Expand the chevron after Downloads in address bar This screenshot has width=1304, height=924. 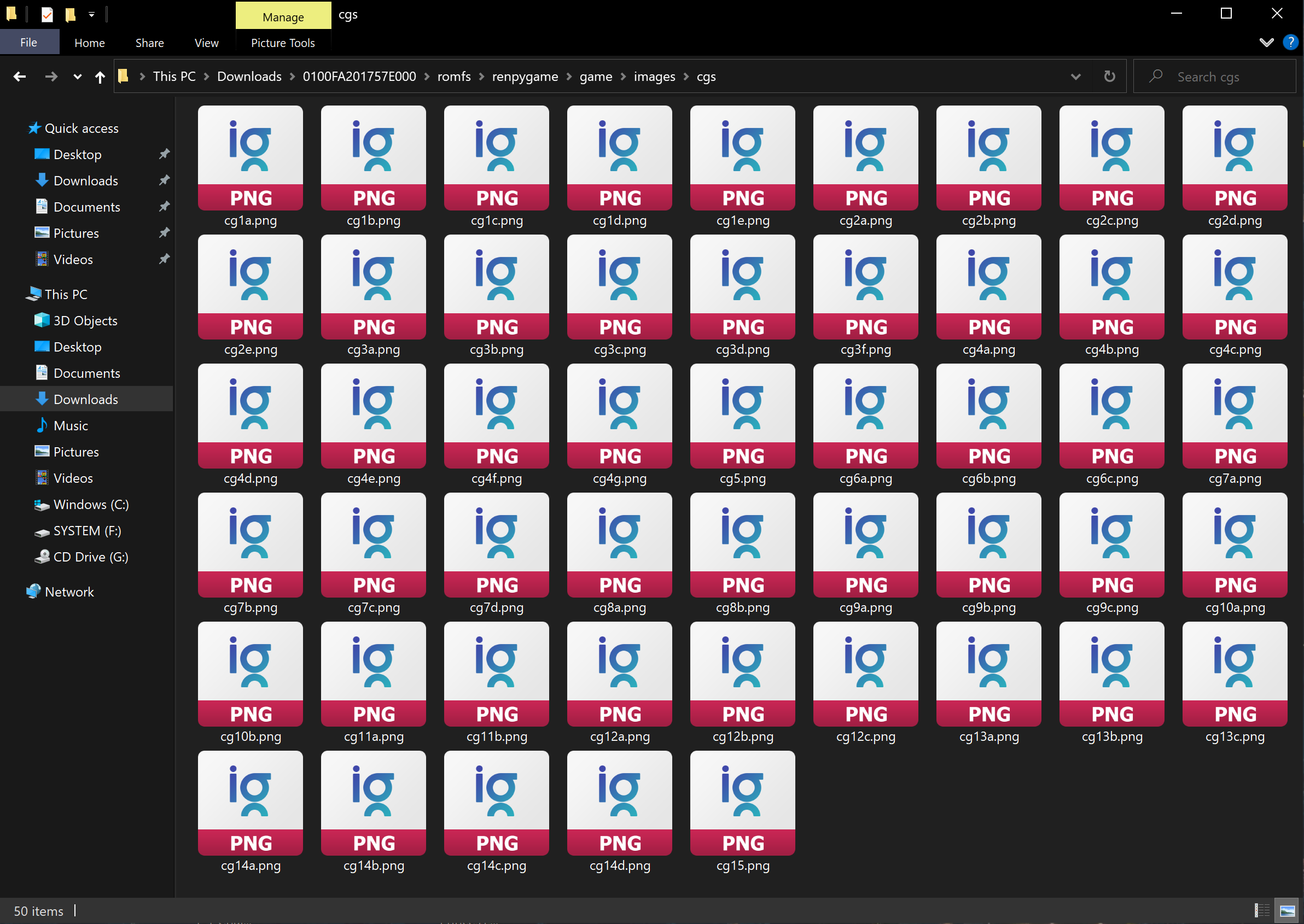point(292,76)
